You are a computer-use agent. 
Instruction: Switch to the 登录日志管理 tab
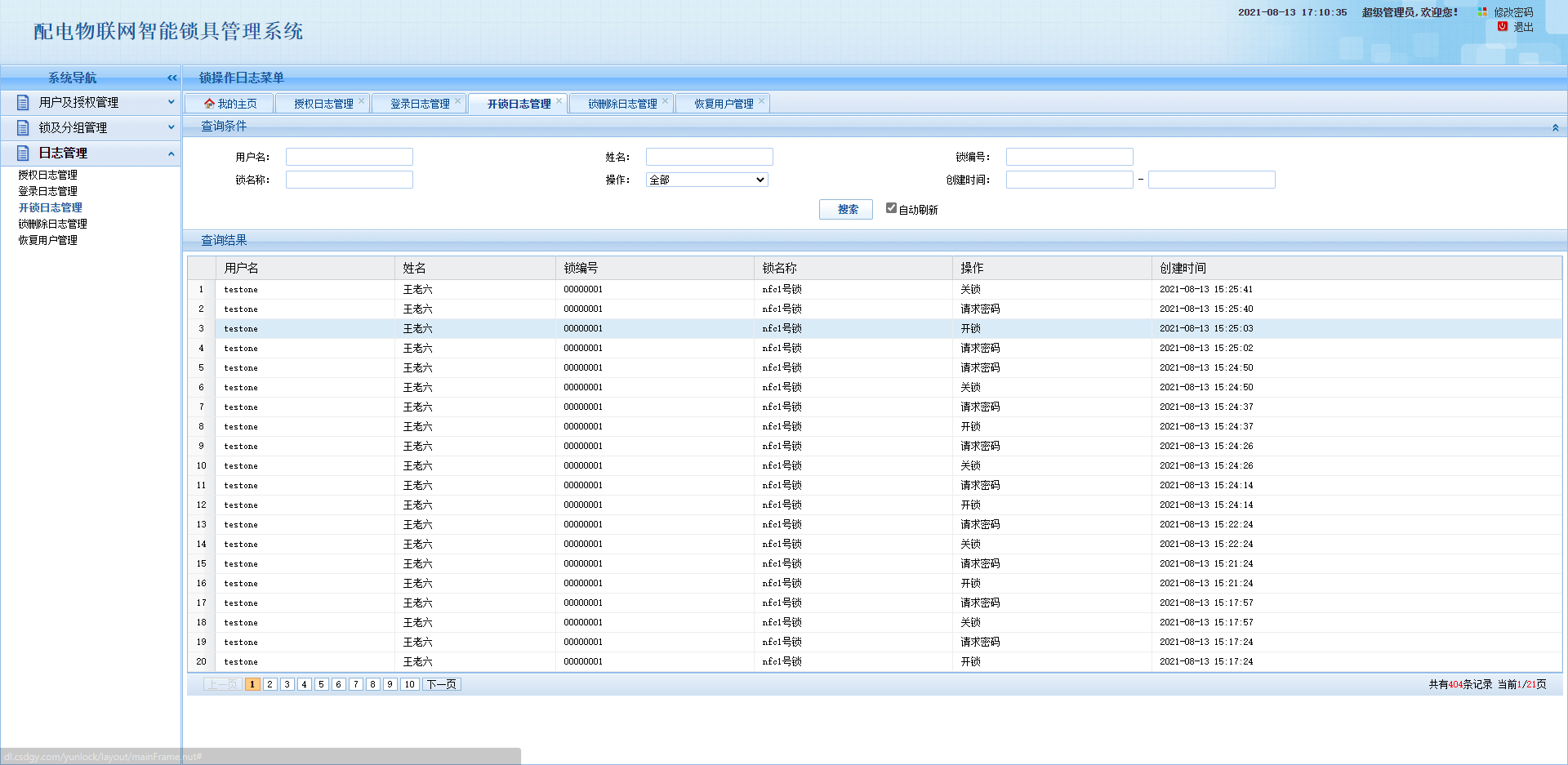[x=420, y=104]
